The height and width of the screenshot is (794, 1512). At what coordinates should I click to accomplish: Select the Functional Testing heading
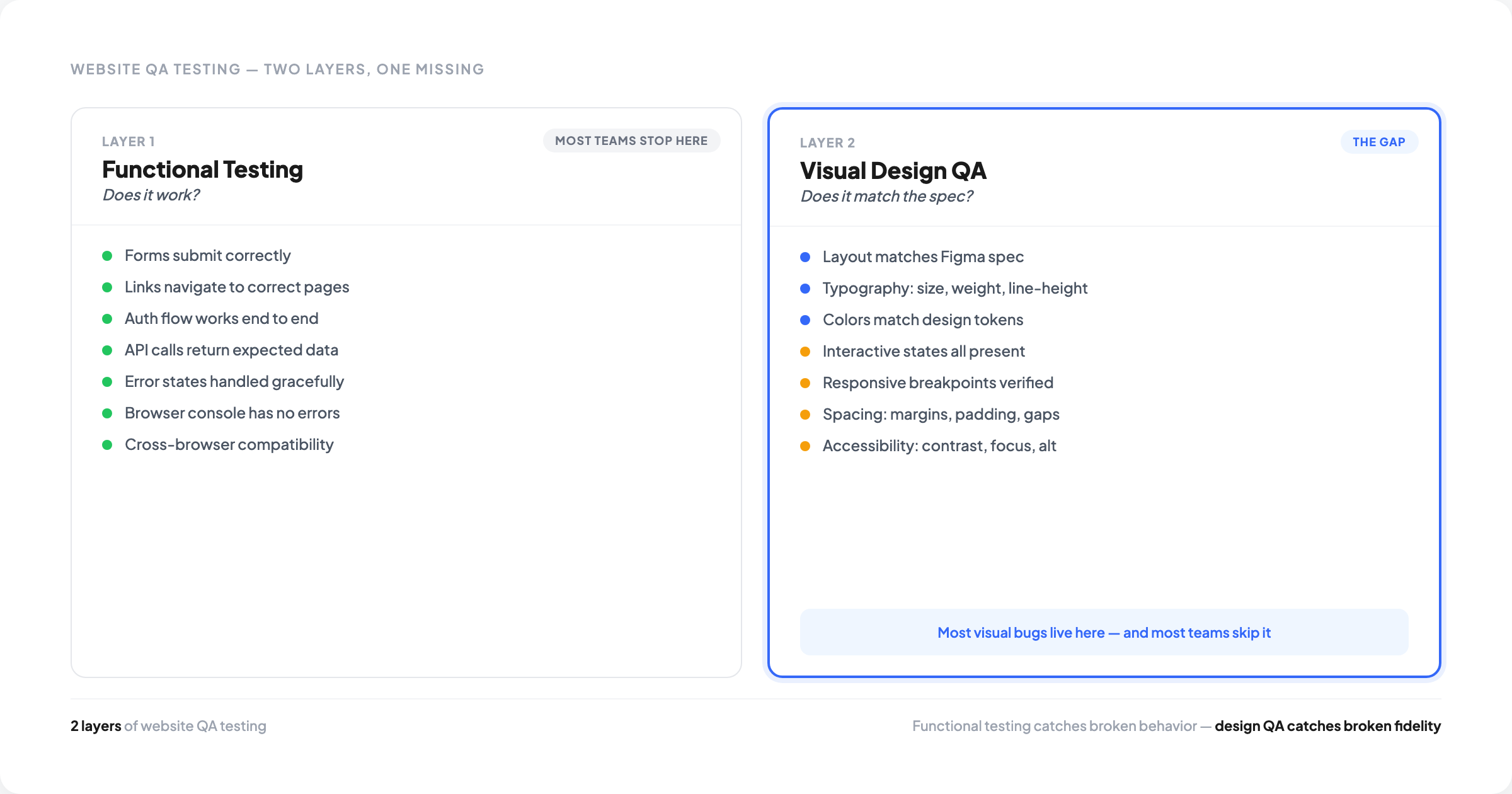(202, 170)
